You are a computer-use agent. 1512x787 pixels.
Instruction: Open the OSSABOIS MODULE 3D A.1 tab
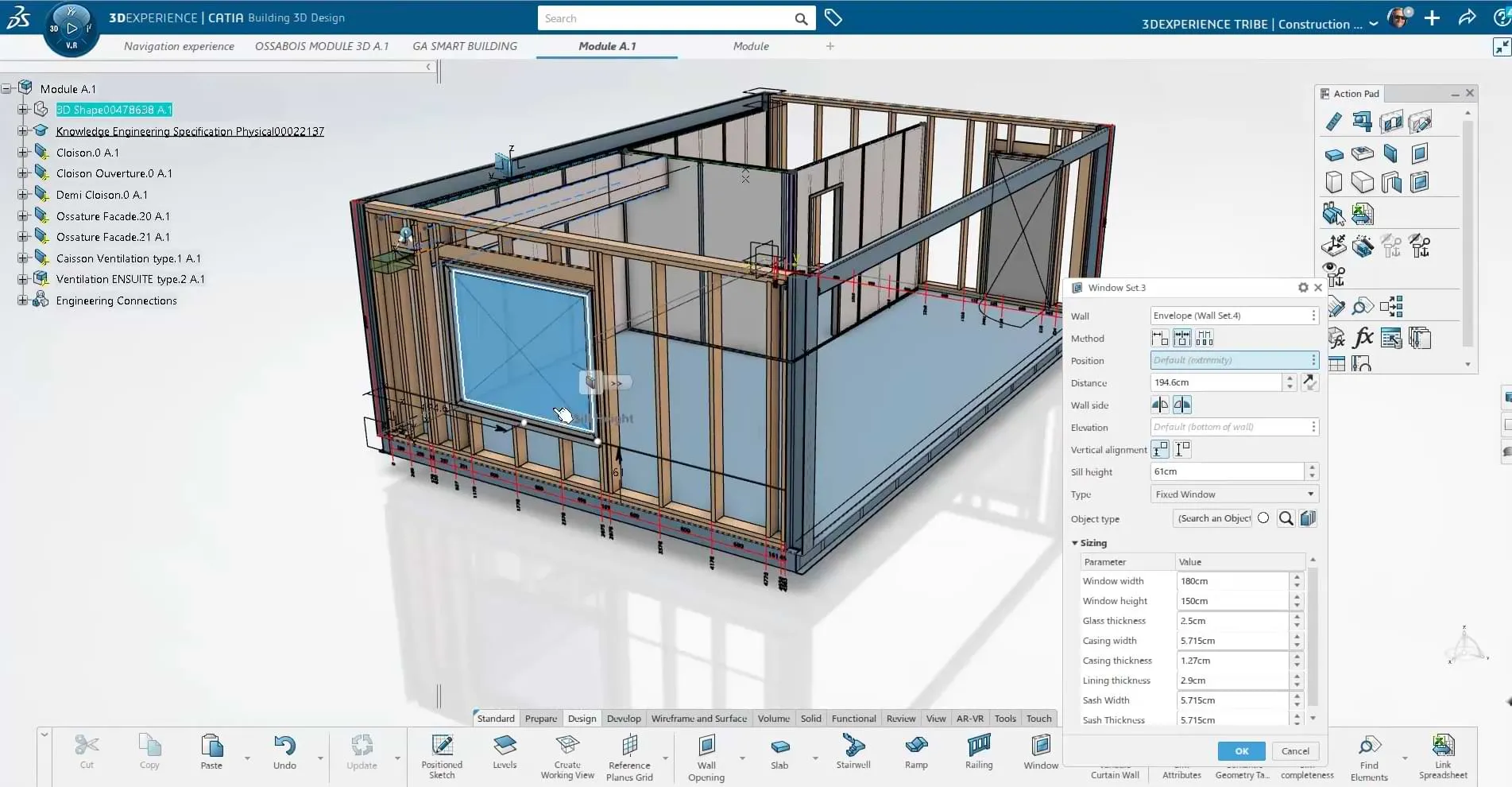[x=322, y=46]
